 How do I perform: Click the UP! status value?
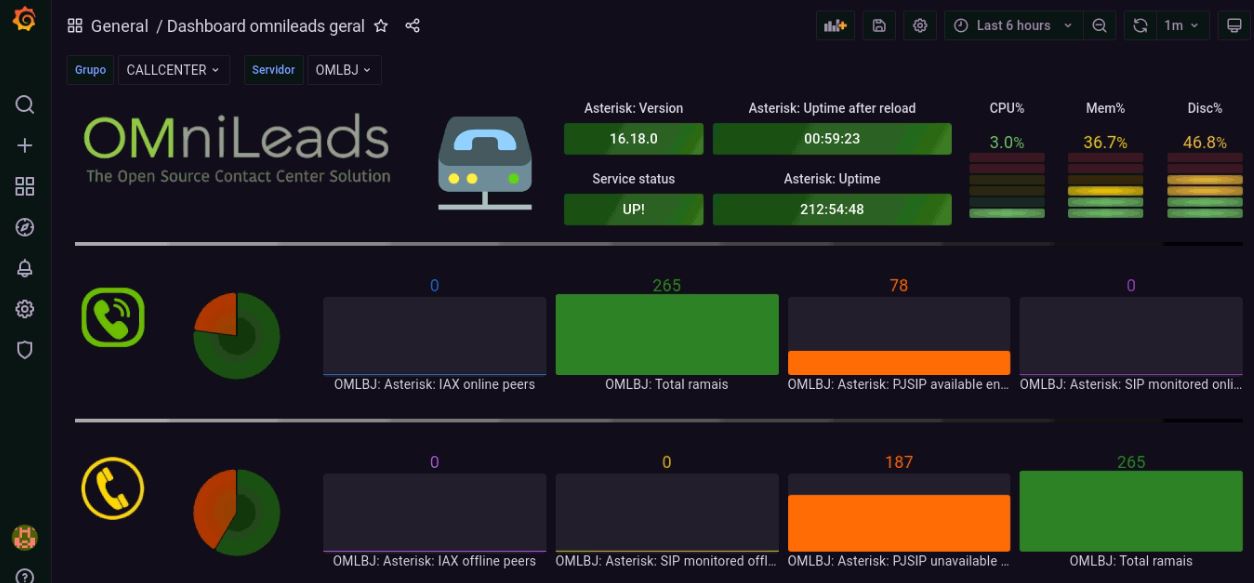click(634, 210)
